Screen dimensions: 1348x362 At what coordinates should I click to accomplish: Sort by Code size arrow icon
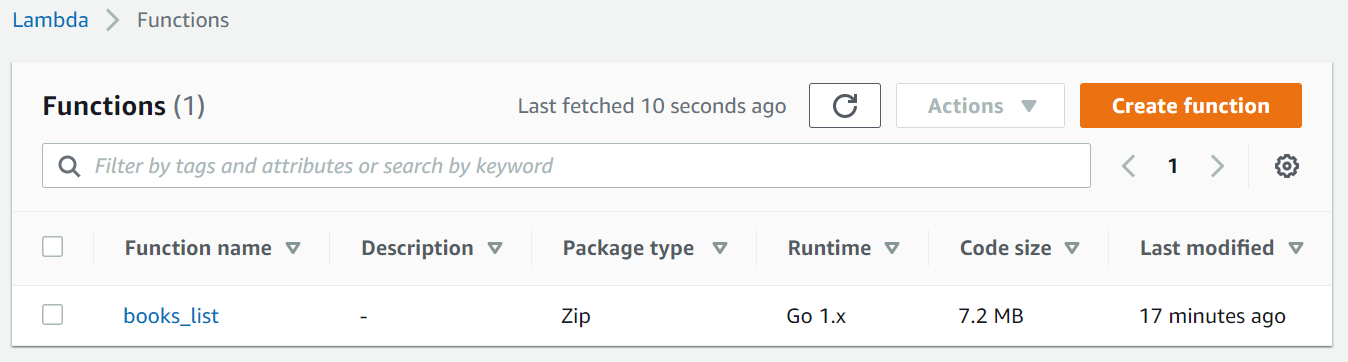point(1072,248)
